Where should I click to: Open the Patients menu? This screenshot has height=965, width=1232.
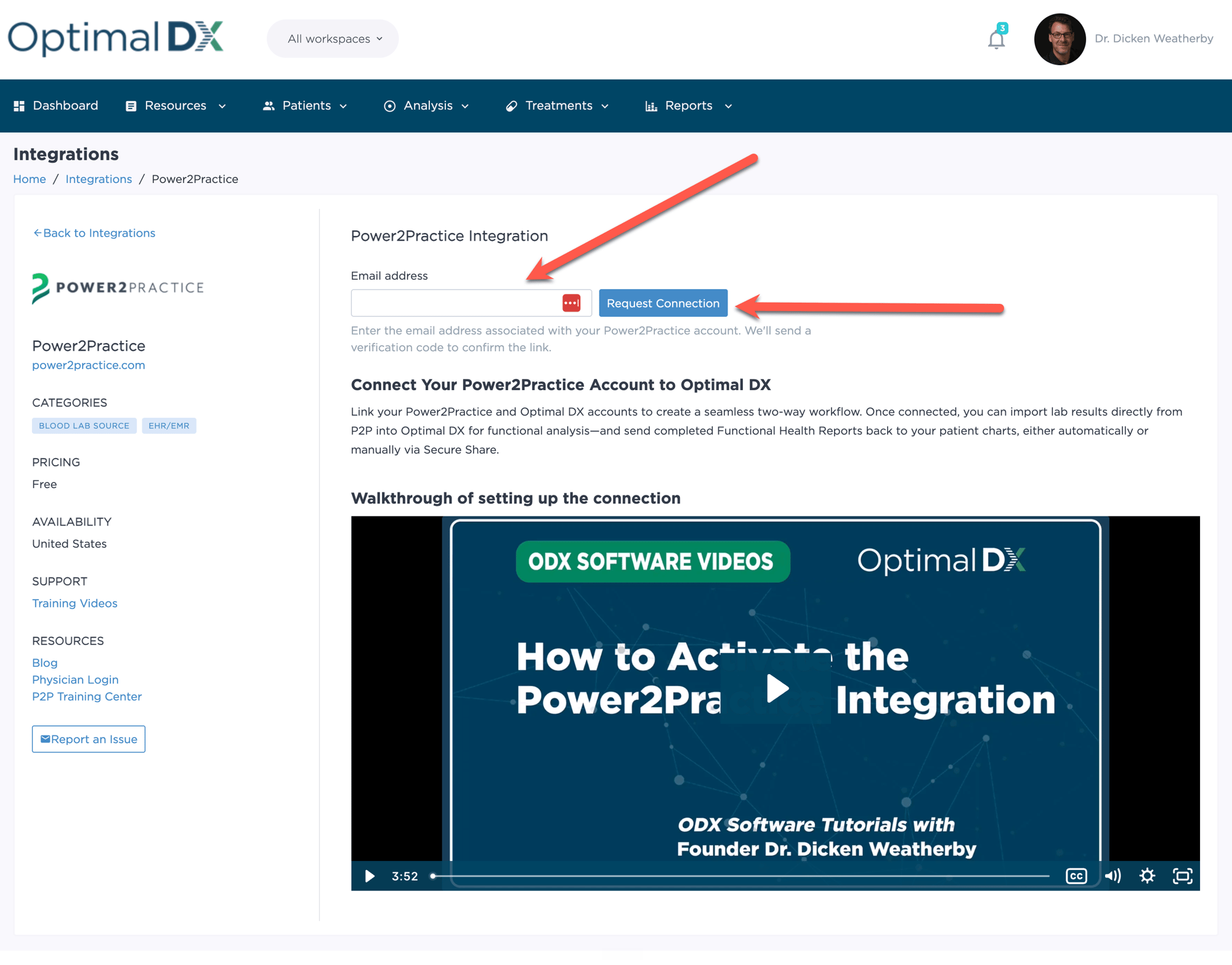pyautogui.click(x=306, y=106)
